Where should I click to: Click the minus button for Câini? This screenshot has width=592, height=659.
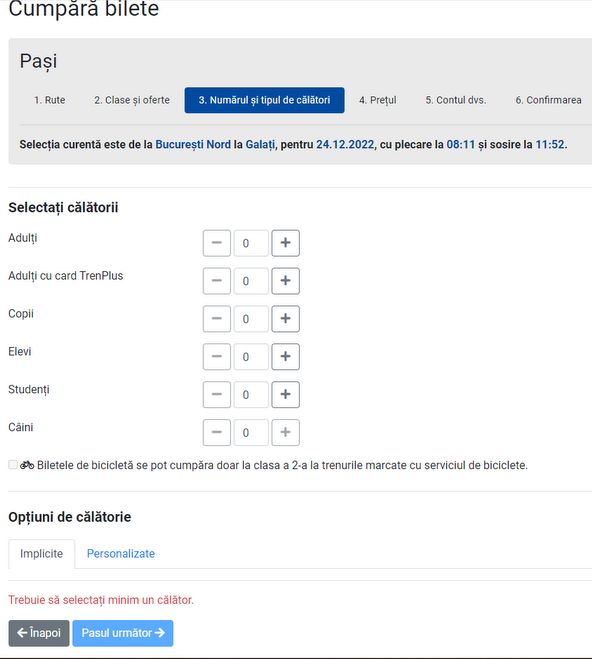pyautogui.click(x=217, y=432)
